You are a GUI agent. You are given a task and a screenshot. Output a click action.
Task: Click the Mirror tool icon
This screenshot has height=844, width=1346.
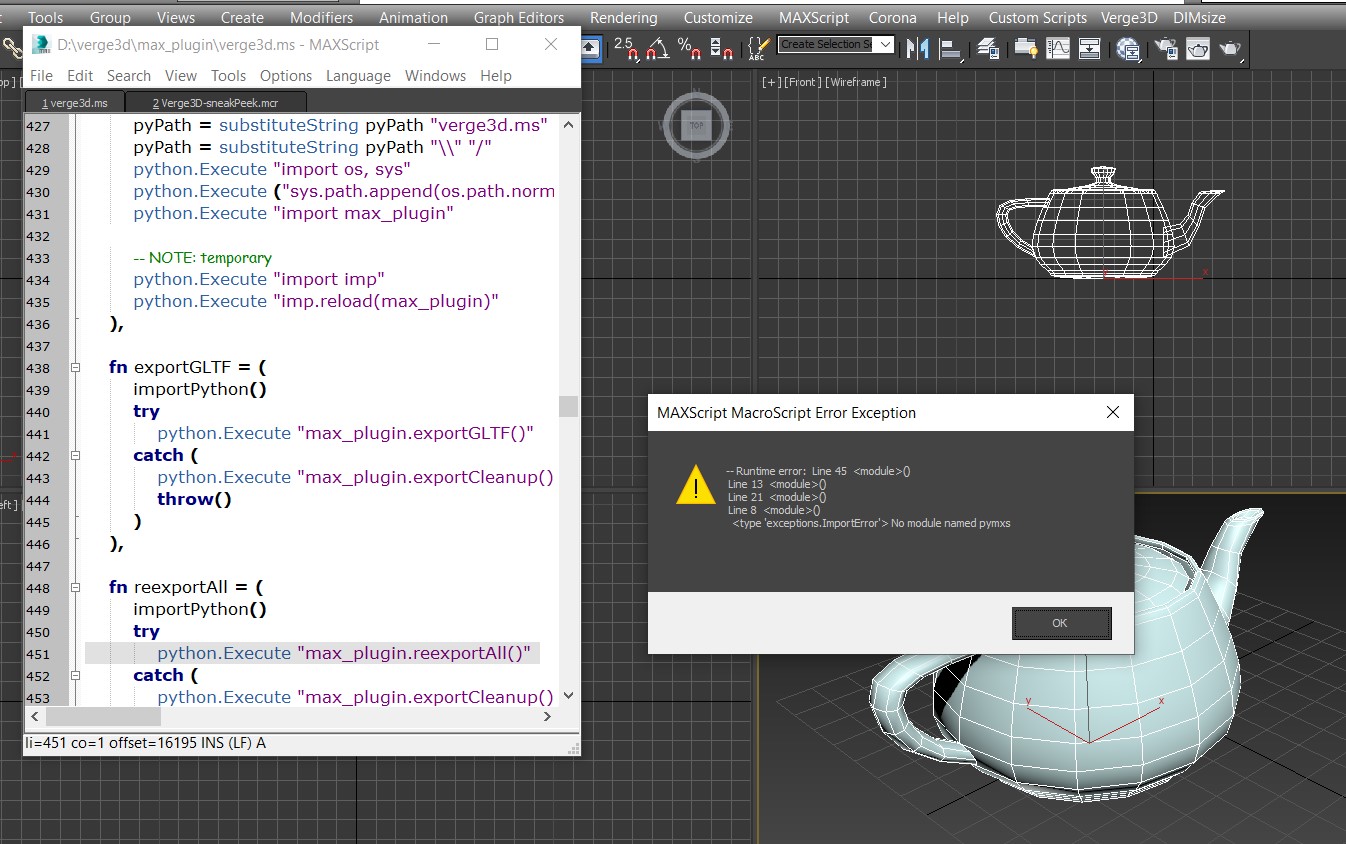pyautogui.click(x=917, y=48)
